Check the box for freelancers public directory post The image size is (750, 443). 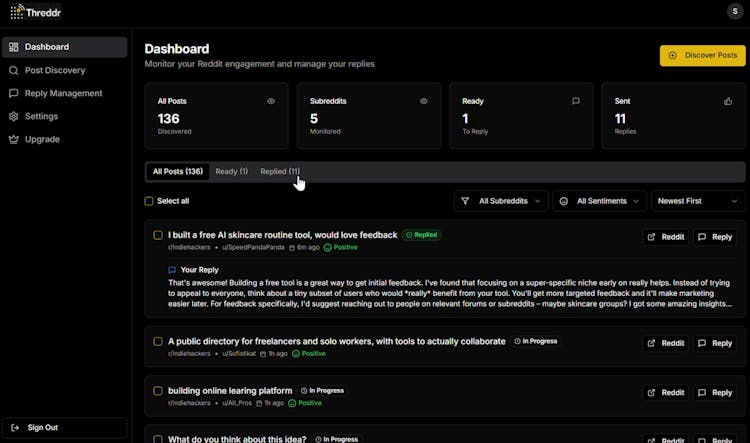[x=158, y=342]
